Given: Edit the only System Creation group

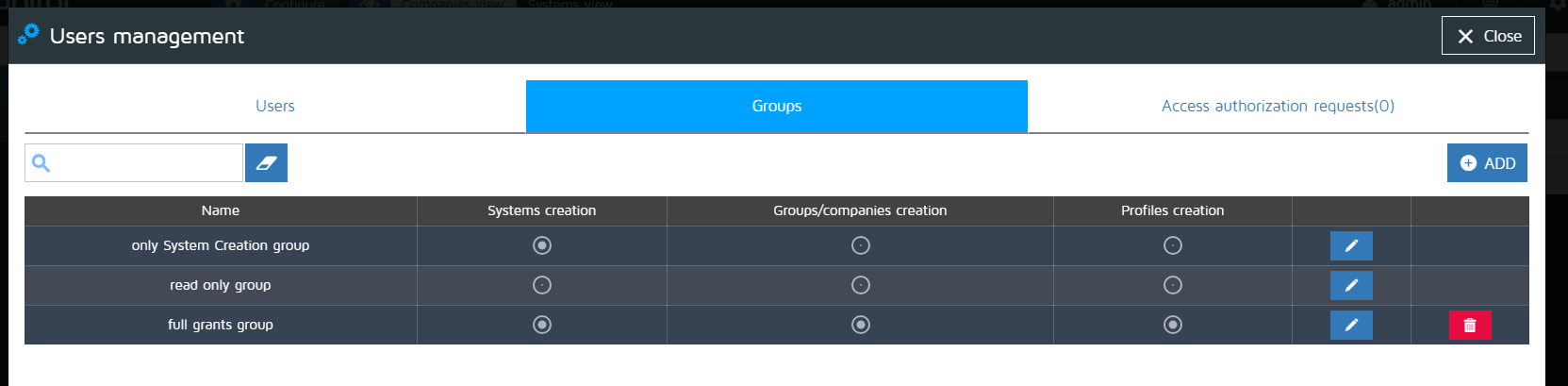Looking at the screenshot, I should pos(1351,245).
